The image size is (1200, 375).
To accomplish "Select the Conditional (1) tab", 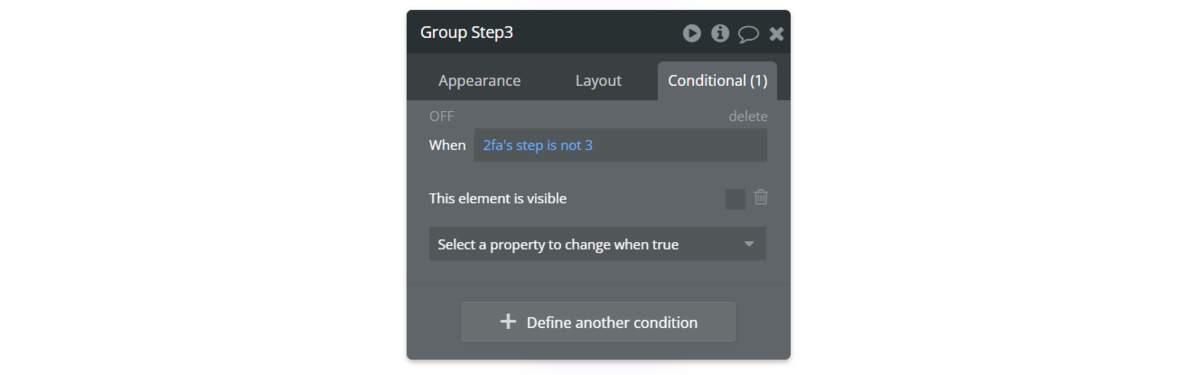I will click(x=717, y=81).
